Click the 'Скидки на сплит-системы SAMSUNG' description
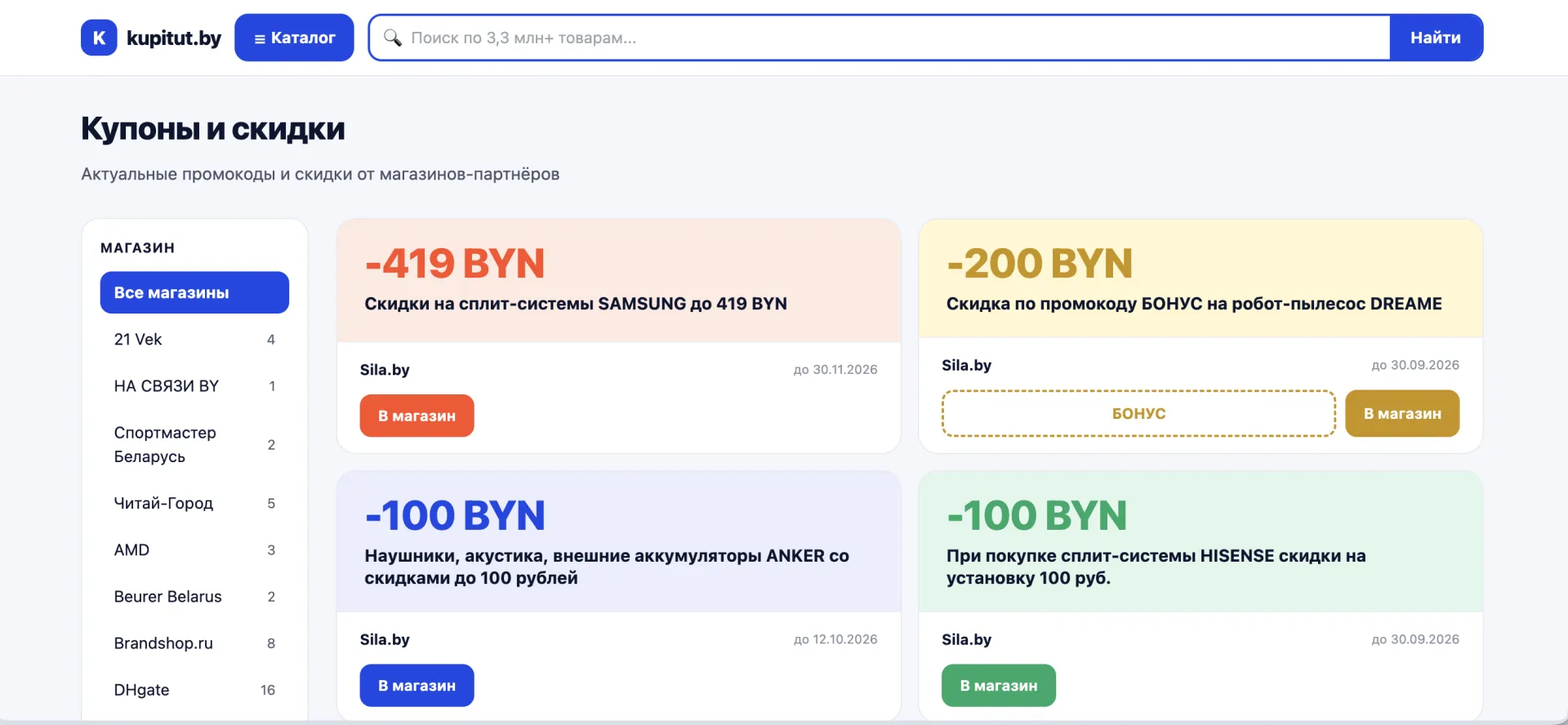Viewport: 1568px width, 725px height. pyautogui.click(x=576, y=304)
